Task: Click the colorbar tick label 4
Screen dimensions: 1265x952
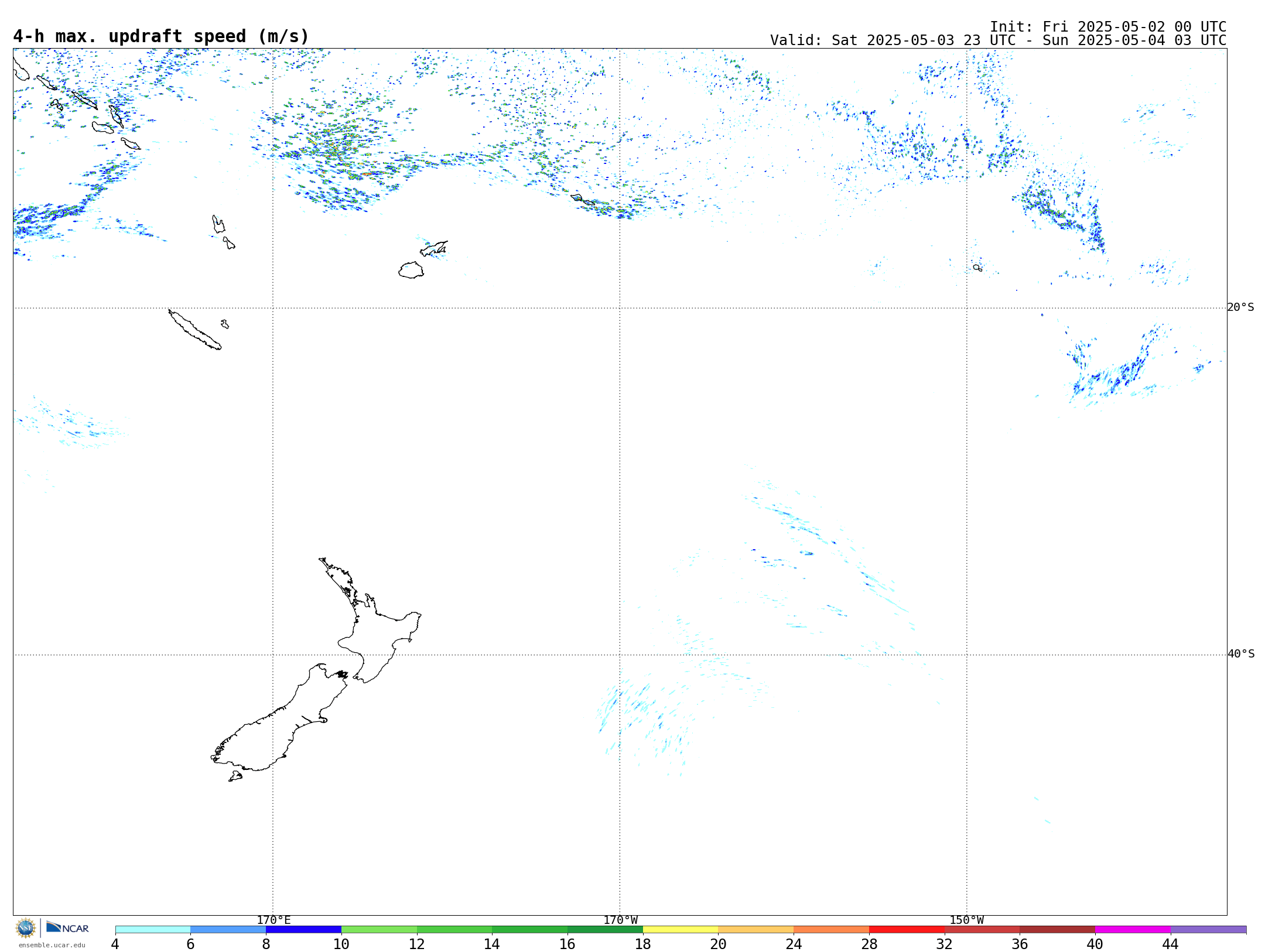Action: coord(115,944)
